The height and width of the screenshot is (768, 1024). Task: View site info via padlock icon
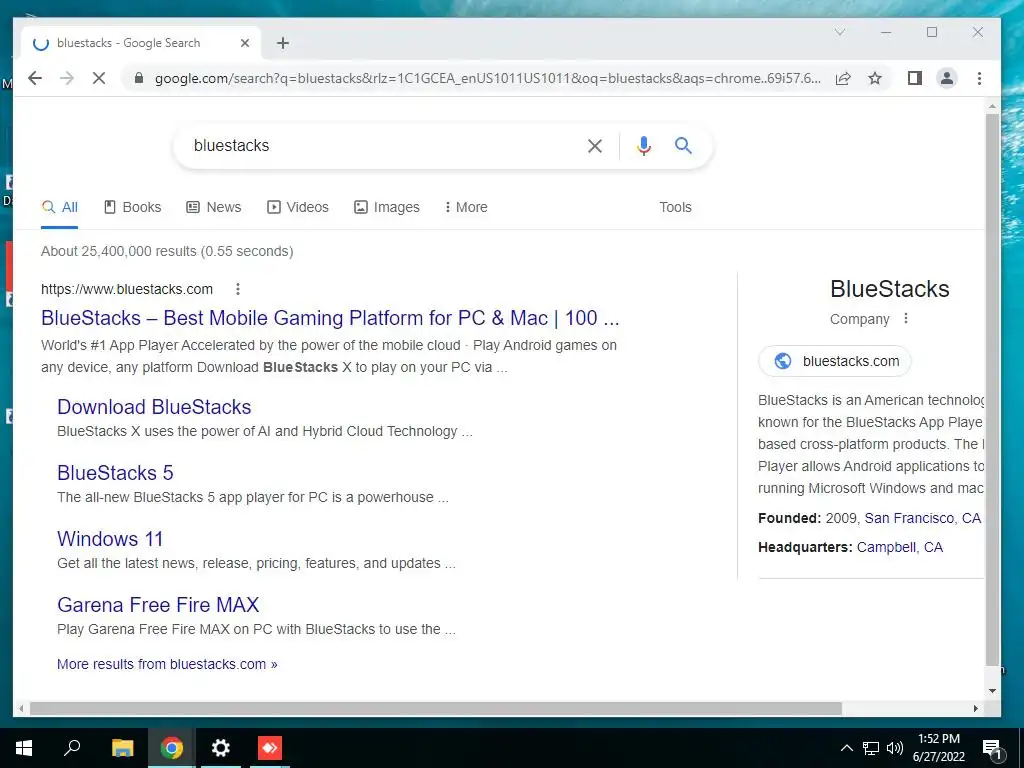[x=138, y=78]
